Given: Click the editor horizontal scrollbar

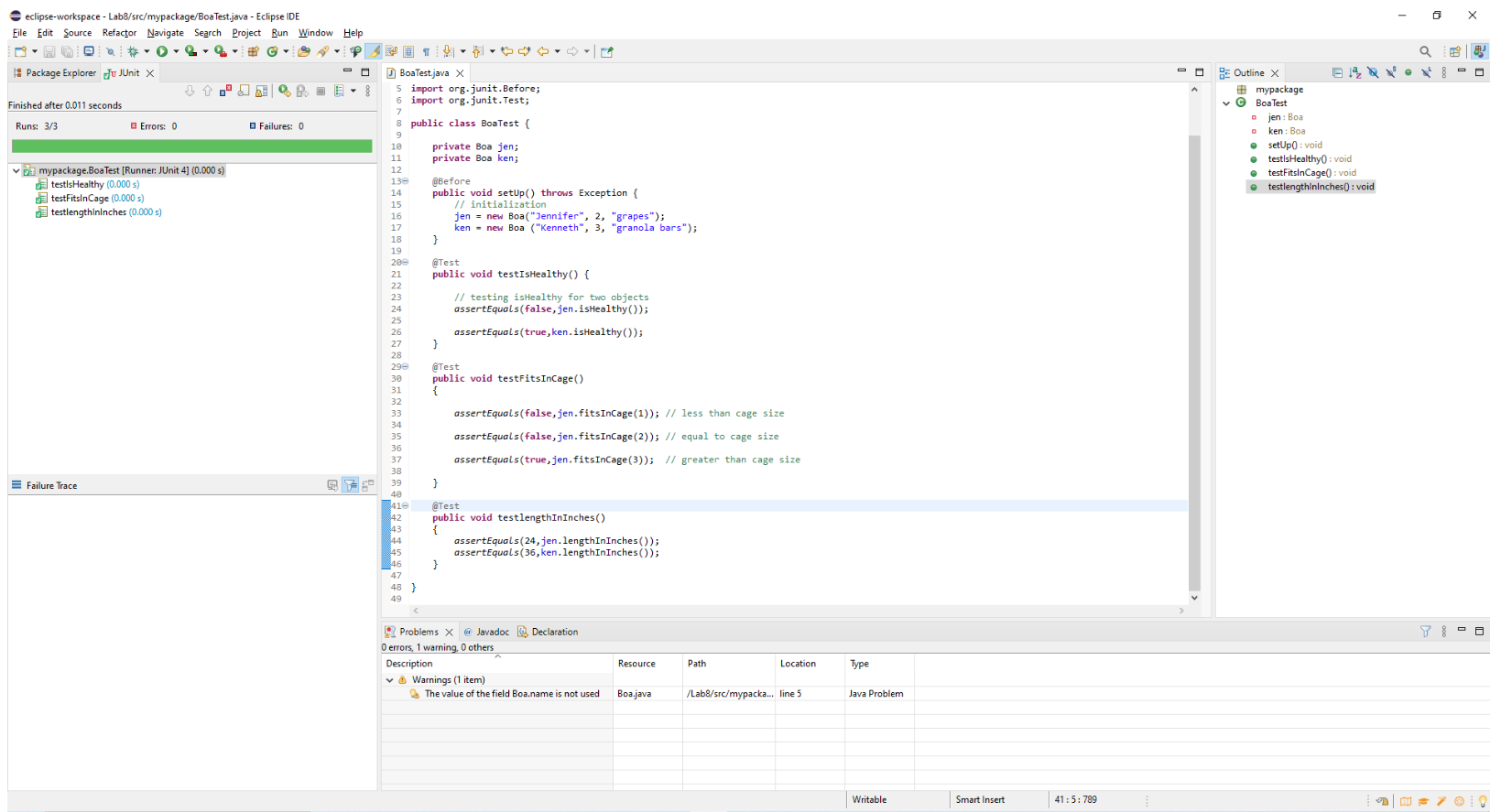Looking at the screenshot, I should (797, 611).
